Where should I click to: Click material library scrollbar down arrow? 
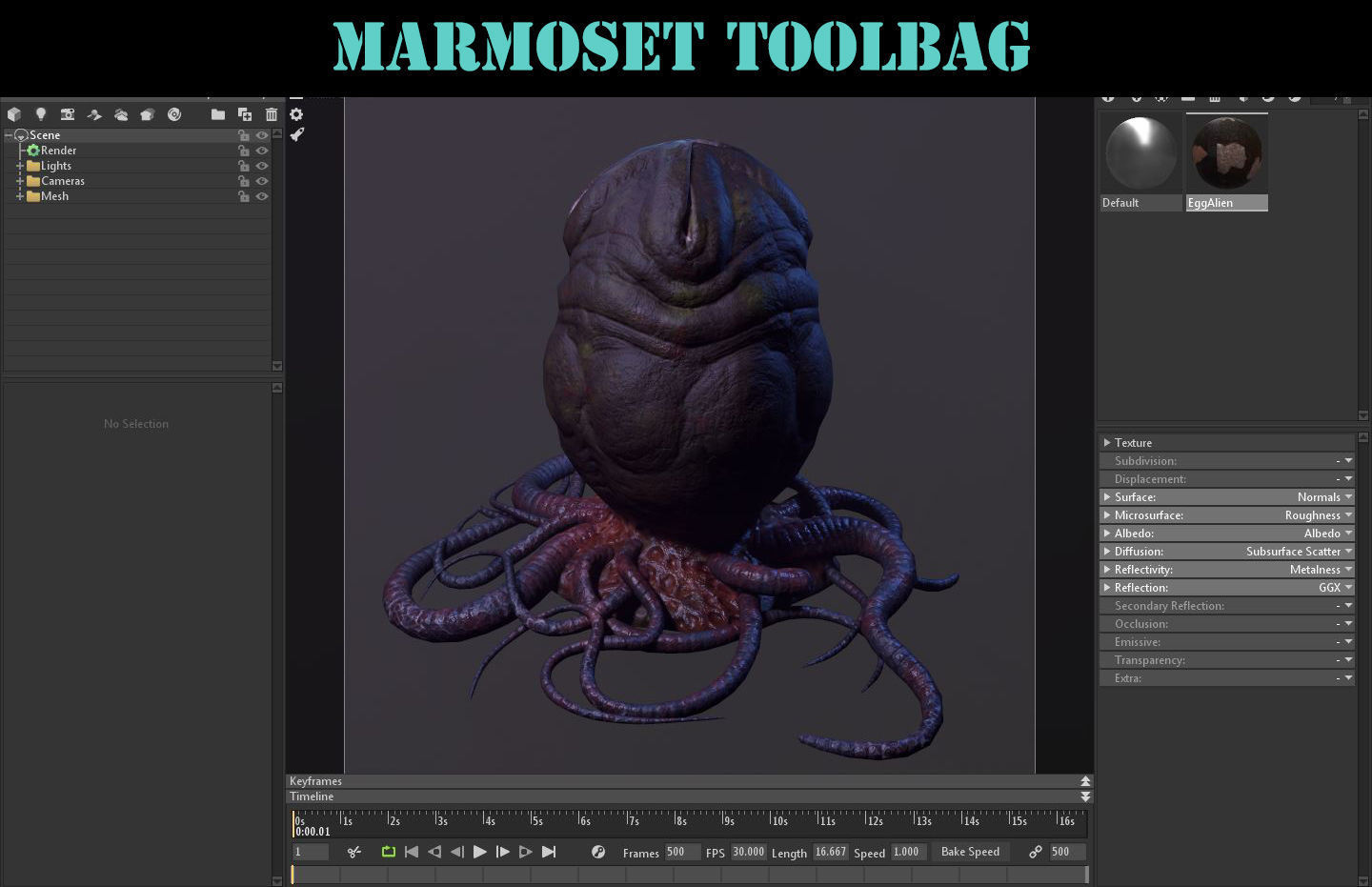tap(1363, 416)
